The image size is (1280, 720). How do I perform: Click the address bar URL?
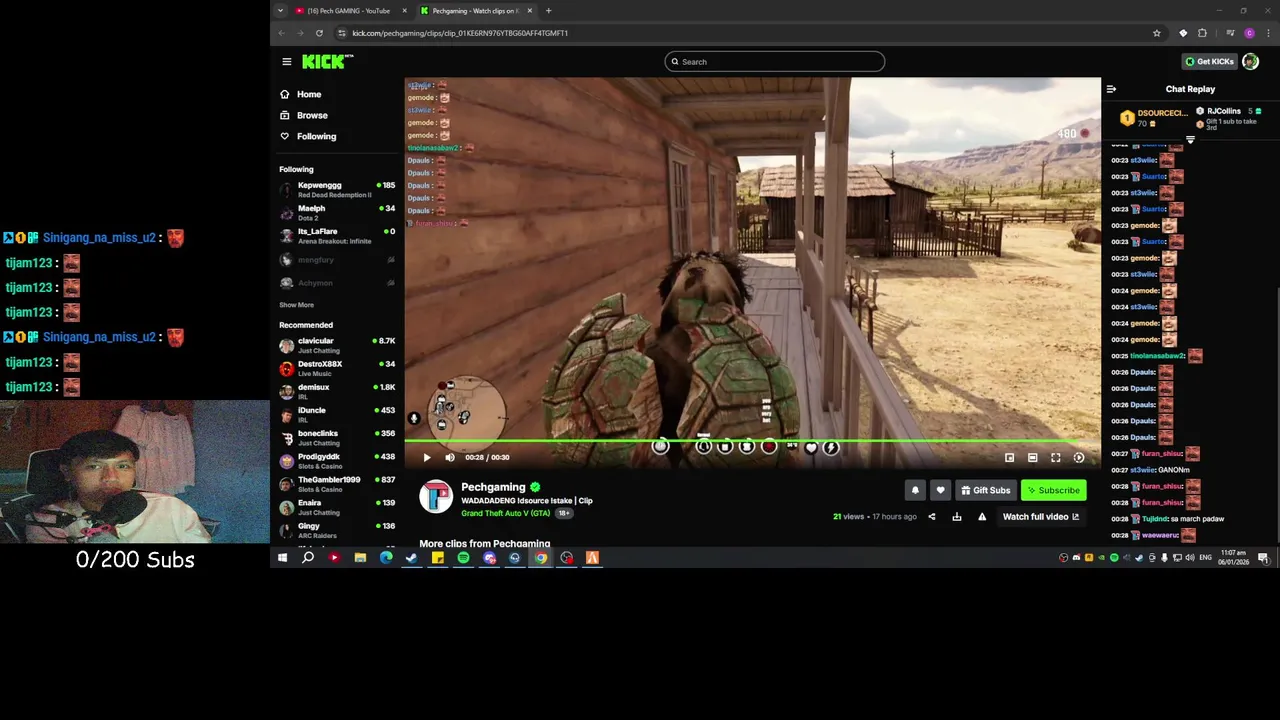click(460, 33)
